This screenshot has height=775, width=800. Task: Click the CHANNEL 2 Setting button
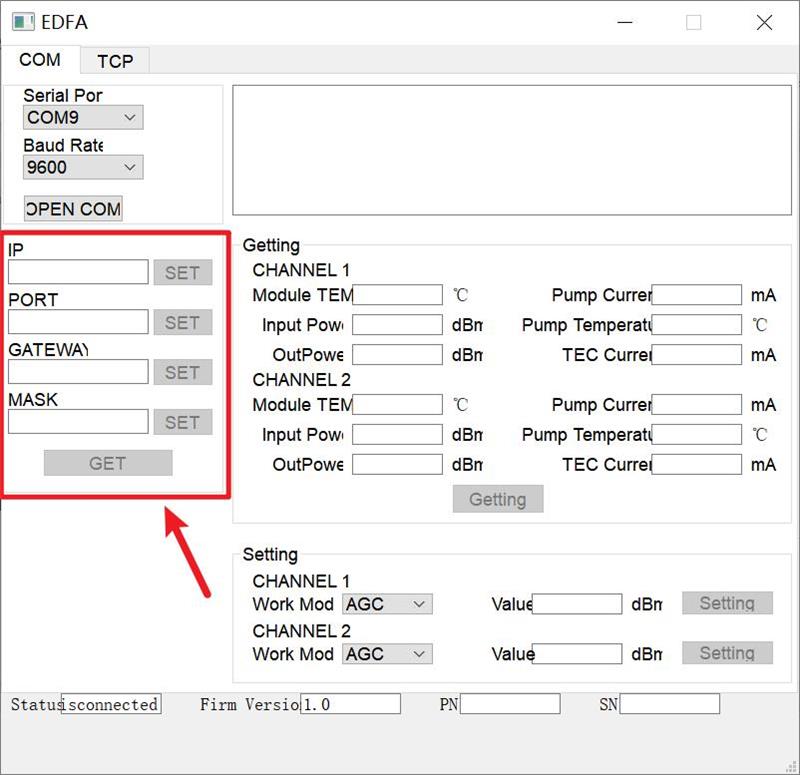[x=727, y=652]
